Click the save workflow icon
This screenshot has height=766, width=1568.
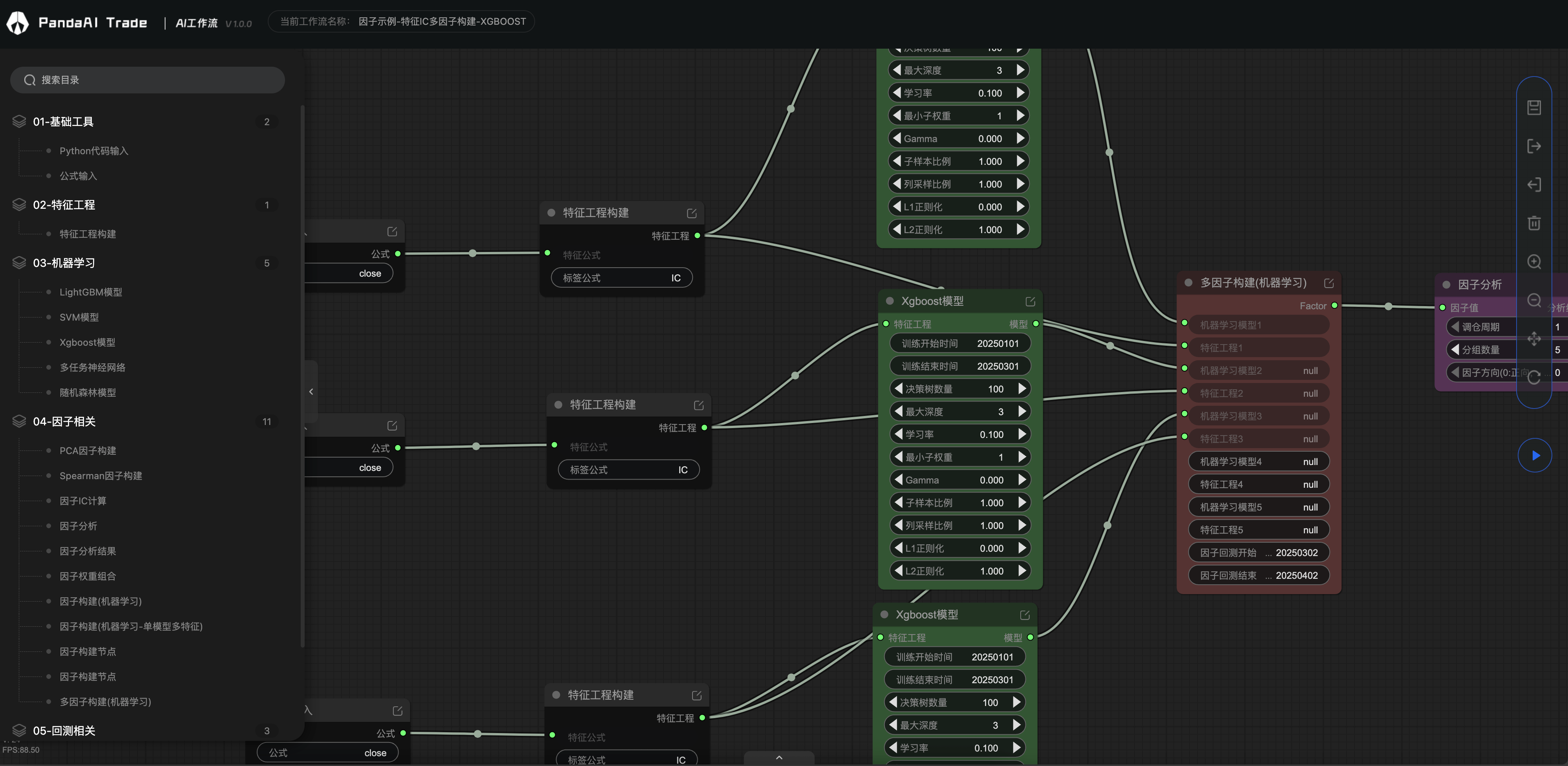point(1533,108)
